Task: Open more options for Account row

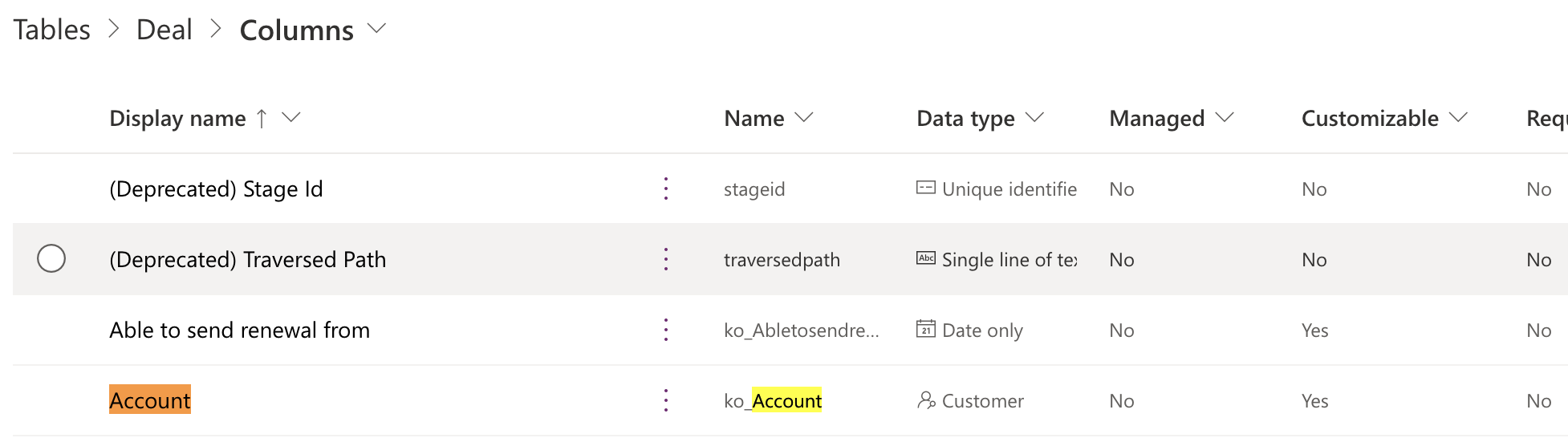Action: (x=666, y=400)
